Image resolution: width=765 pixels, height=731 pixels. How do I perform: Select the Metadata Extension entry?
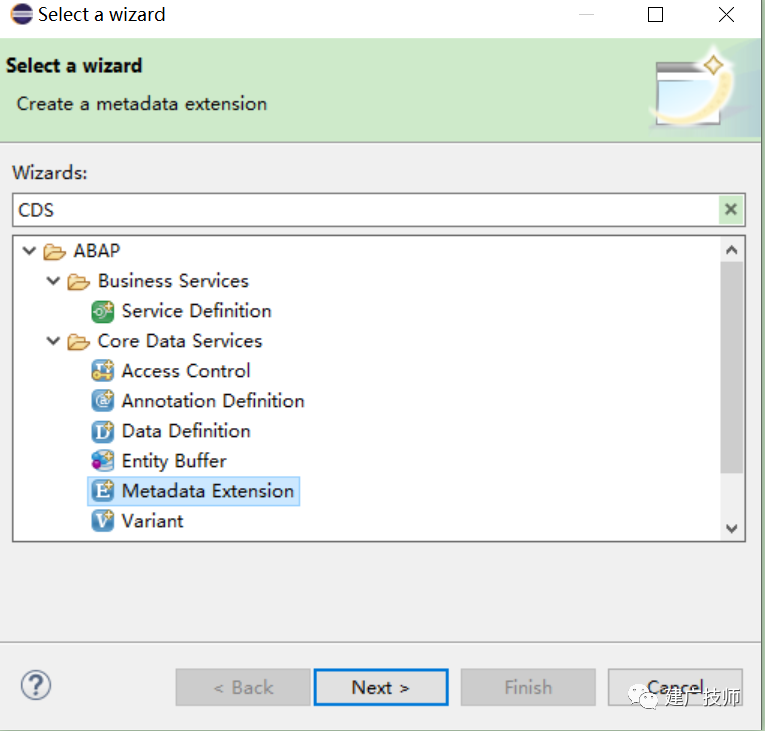pyautogui.click(x=208, y=491)
